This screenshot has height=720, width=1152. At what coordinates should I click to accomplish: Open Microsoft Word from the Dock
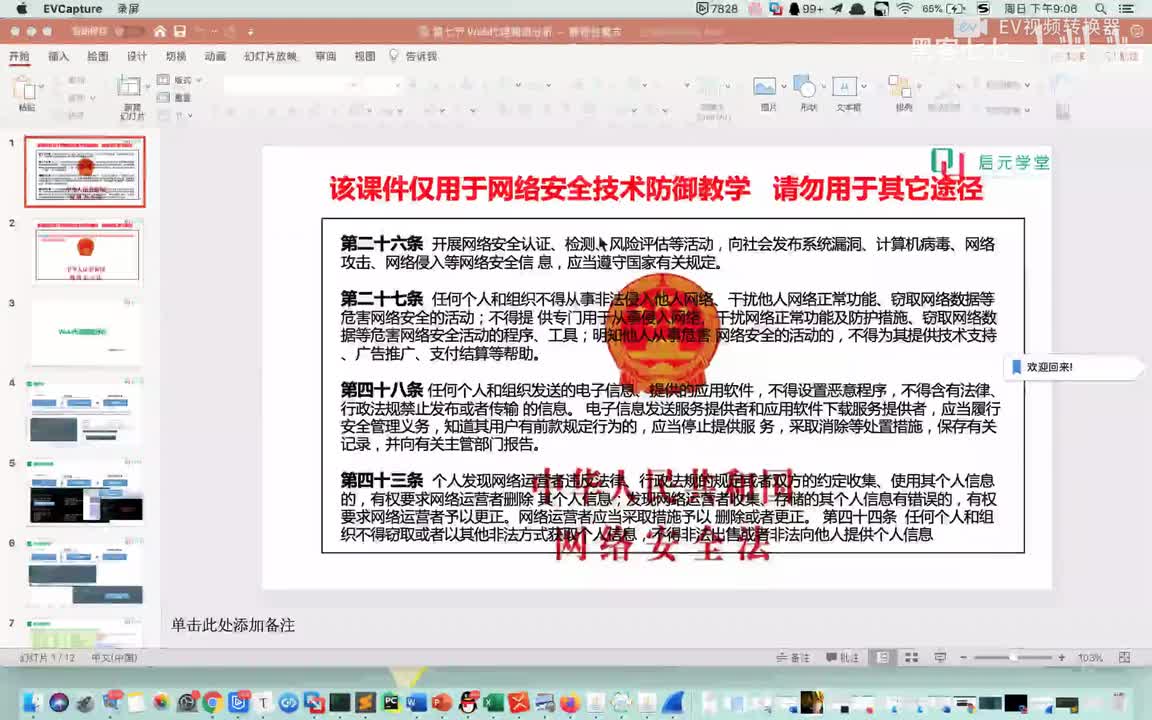click(416, 702)
